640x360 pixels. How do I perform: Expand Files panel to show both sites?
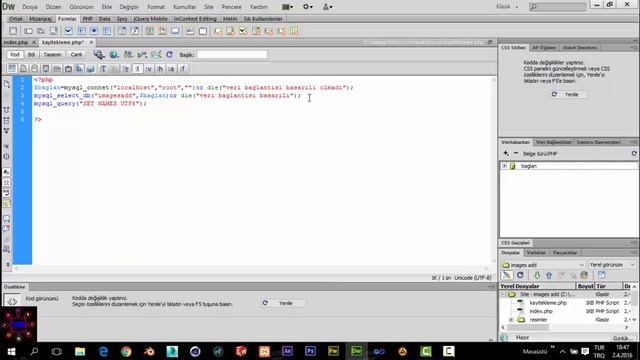602,276
